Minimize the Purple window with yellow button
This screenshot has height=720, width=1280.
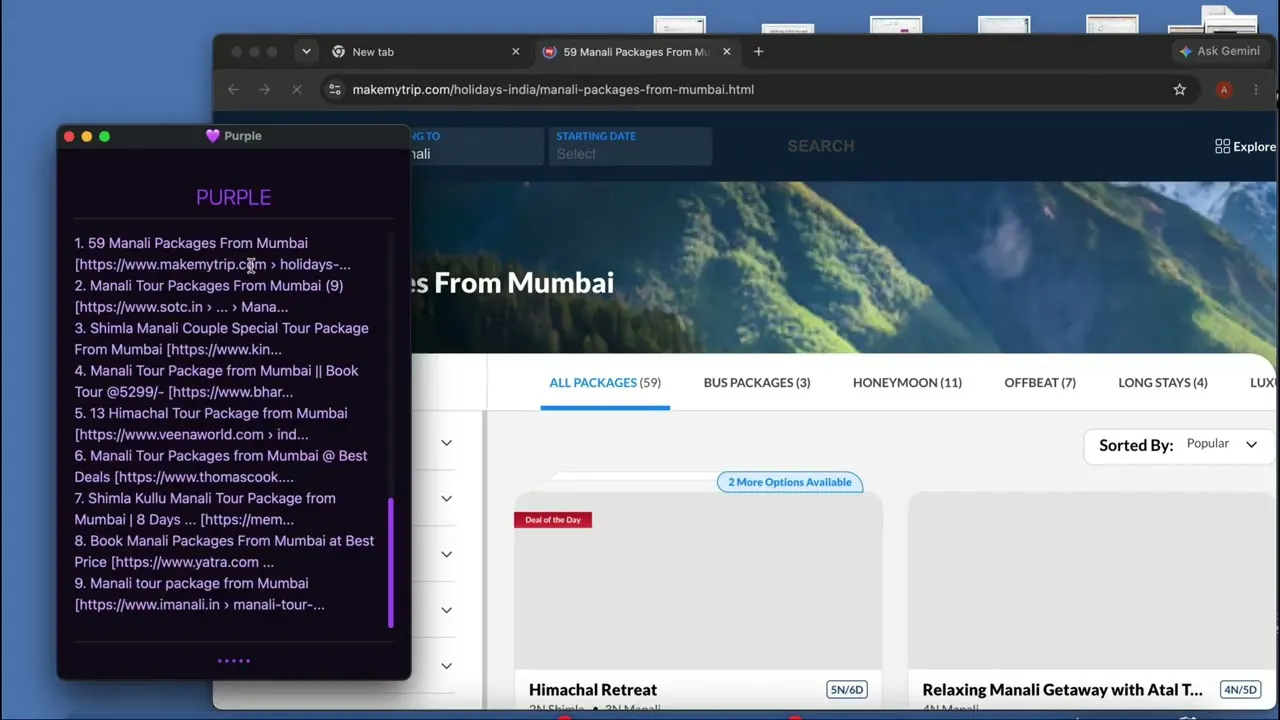pos(86,136)
